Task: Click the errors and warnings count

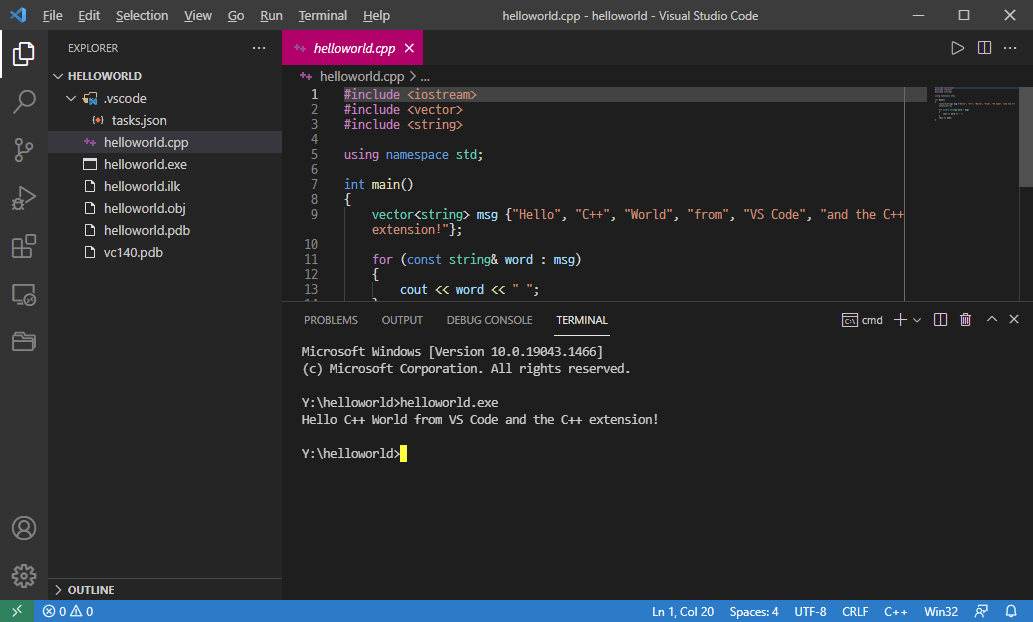Action: (x=68, y=611)
